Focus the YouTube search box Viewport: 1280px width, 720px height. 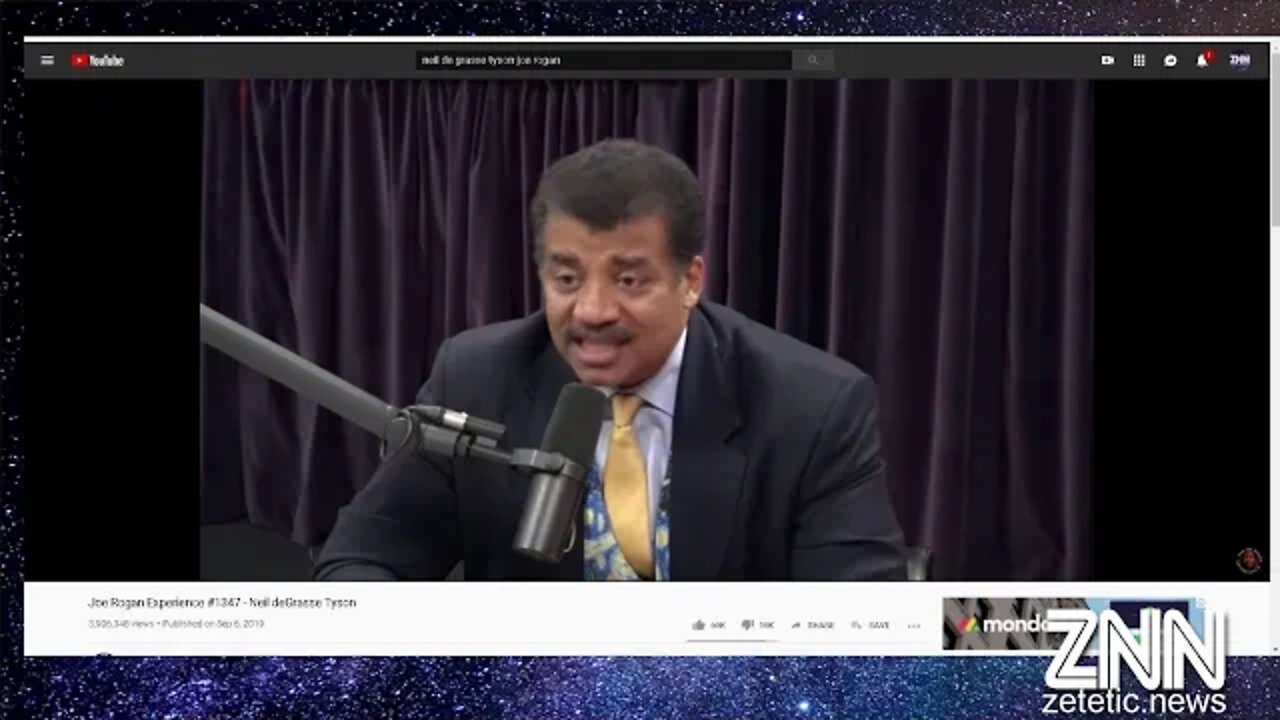(x=604, y=60)
